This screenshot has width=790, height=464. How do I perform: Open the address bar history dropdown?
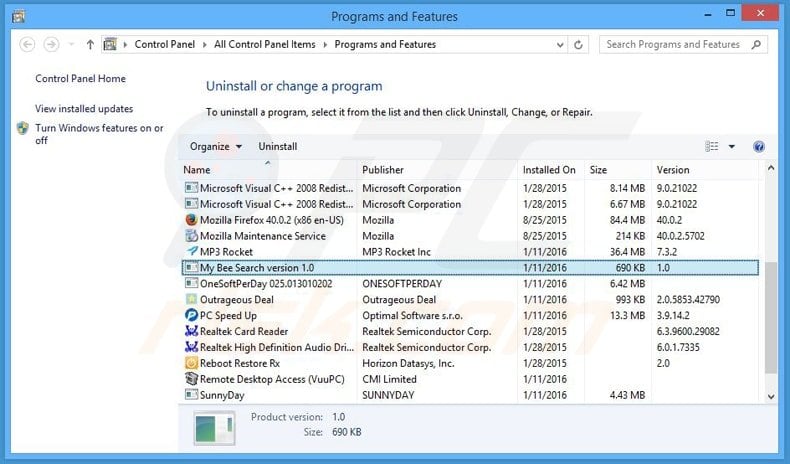(x=560, y=44)
